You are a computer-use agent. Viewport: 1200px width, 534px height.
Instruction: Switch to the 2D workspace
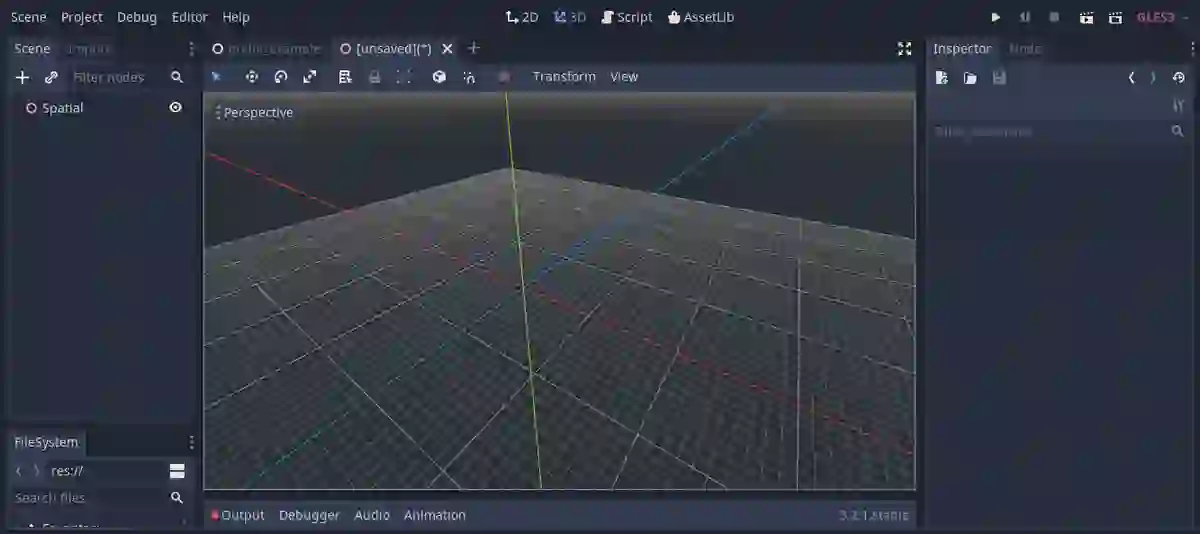(522, 17)
